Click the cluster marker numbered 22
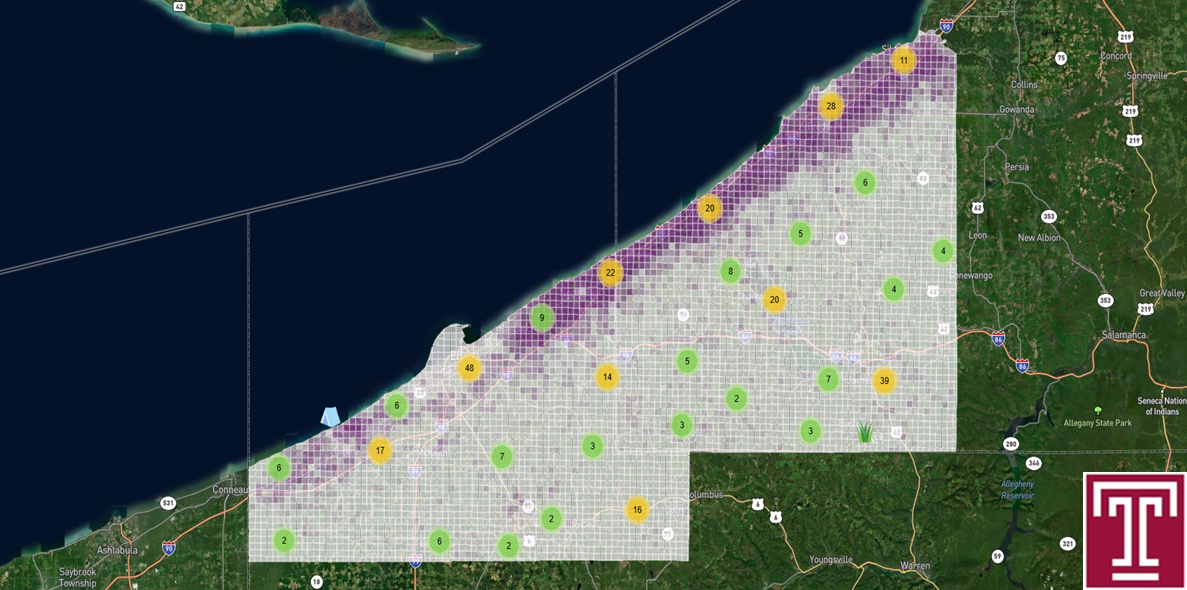1187x590 pixels. pyautogui.click(x=612, y=271)
